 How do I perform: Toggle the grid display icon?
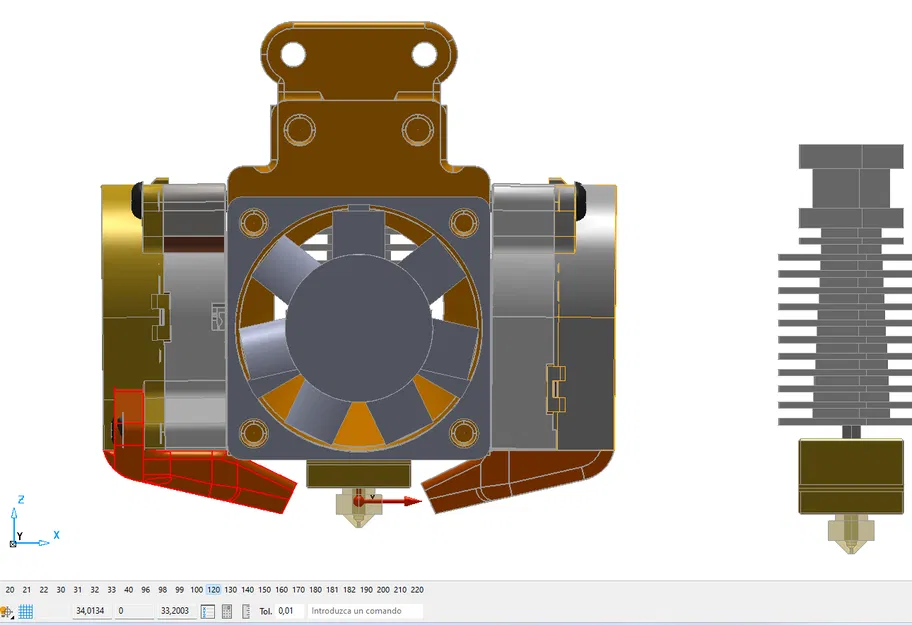(26, 611)
